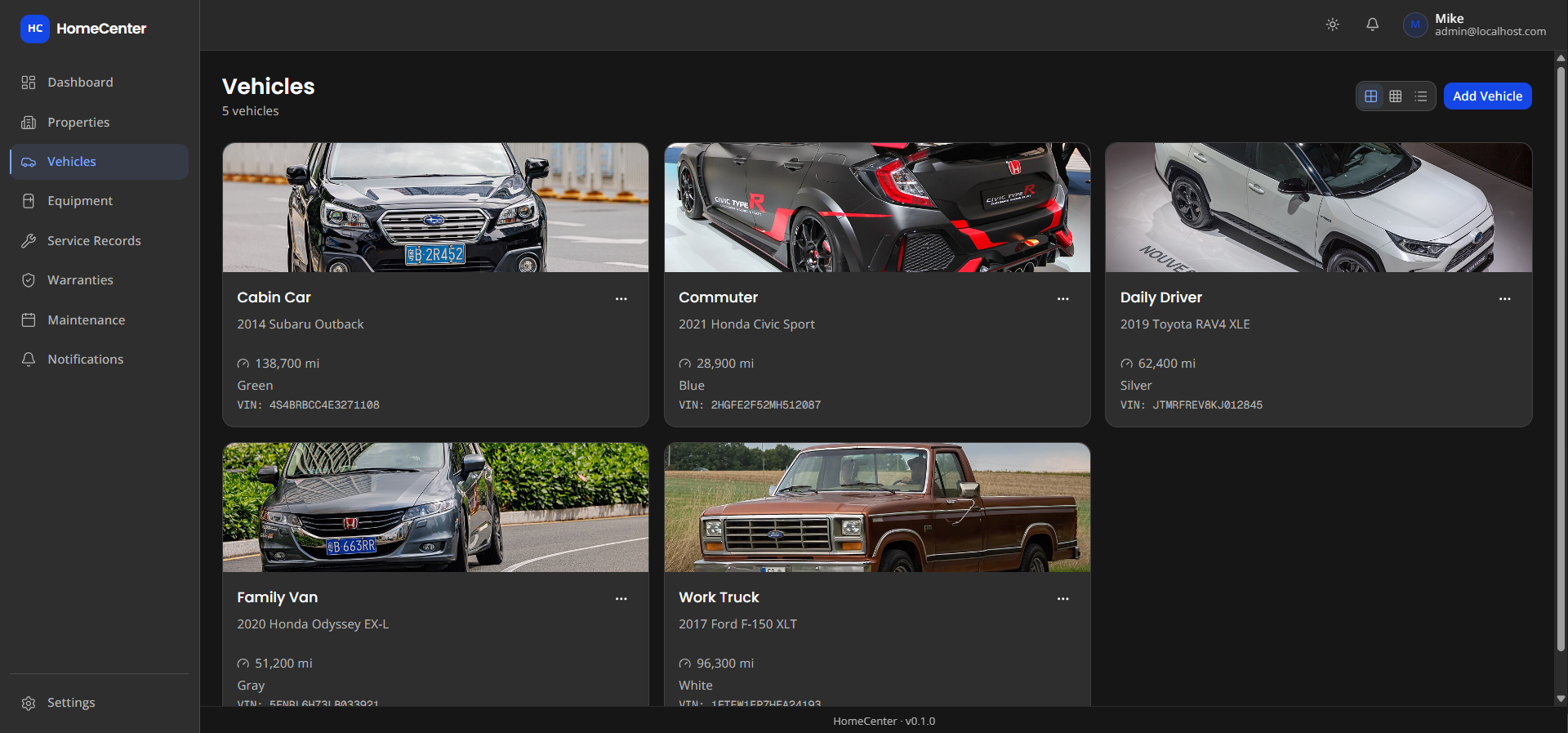Click the scrollbar up arrow
The height and width of the screenshot is (733, 1568).
pyautogui.click(x=1561, y=58)
